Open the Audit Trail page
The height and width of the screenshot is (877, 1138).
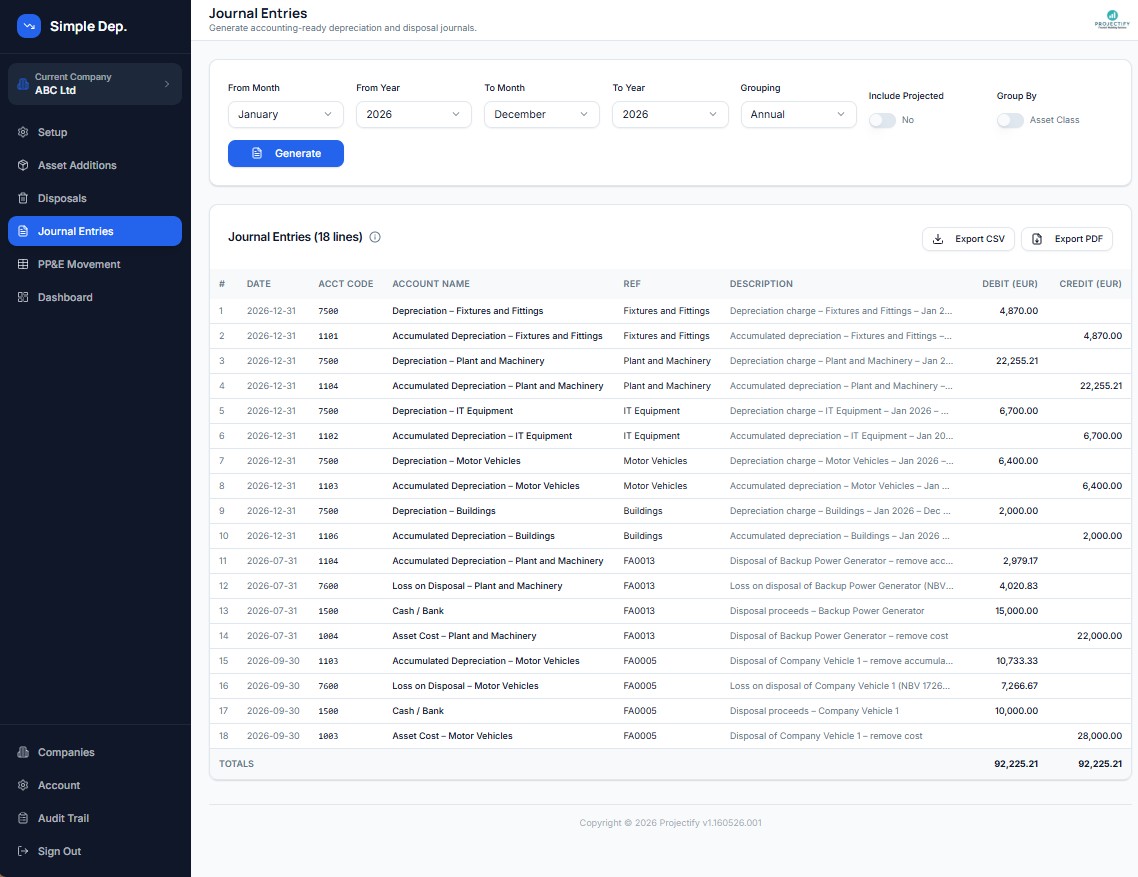(x=95, y=818)
